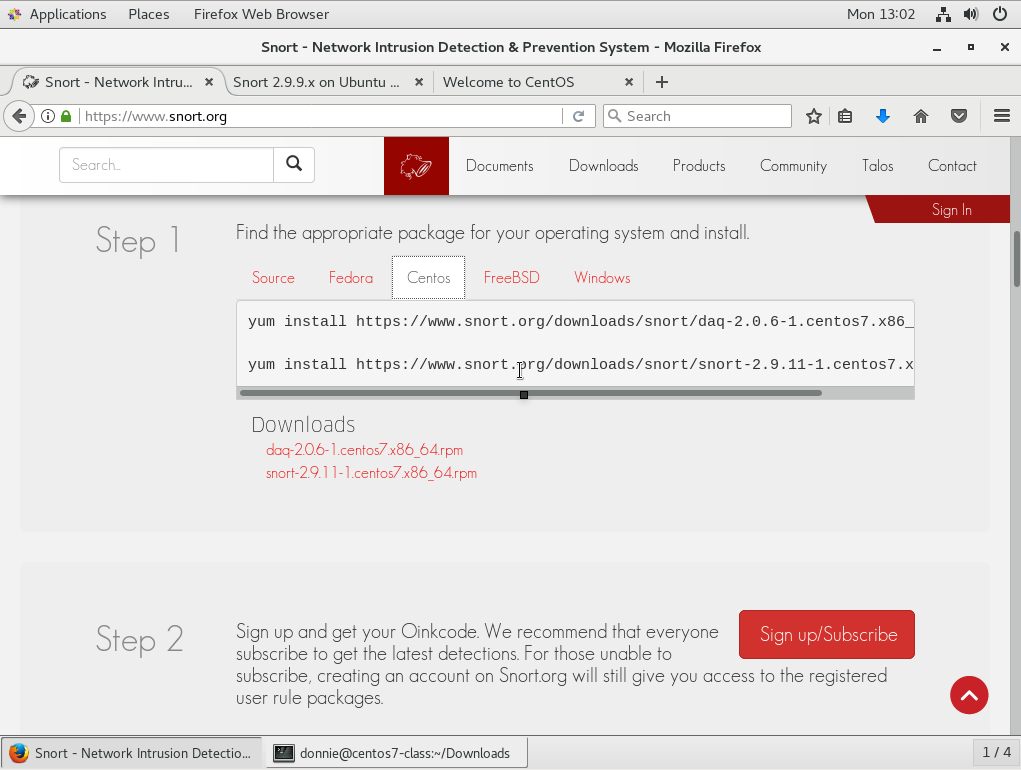
Task: Open Firefox Web Browser app menu
Action: point(261,14)
